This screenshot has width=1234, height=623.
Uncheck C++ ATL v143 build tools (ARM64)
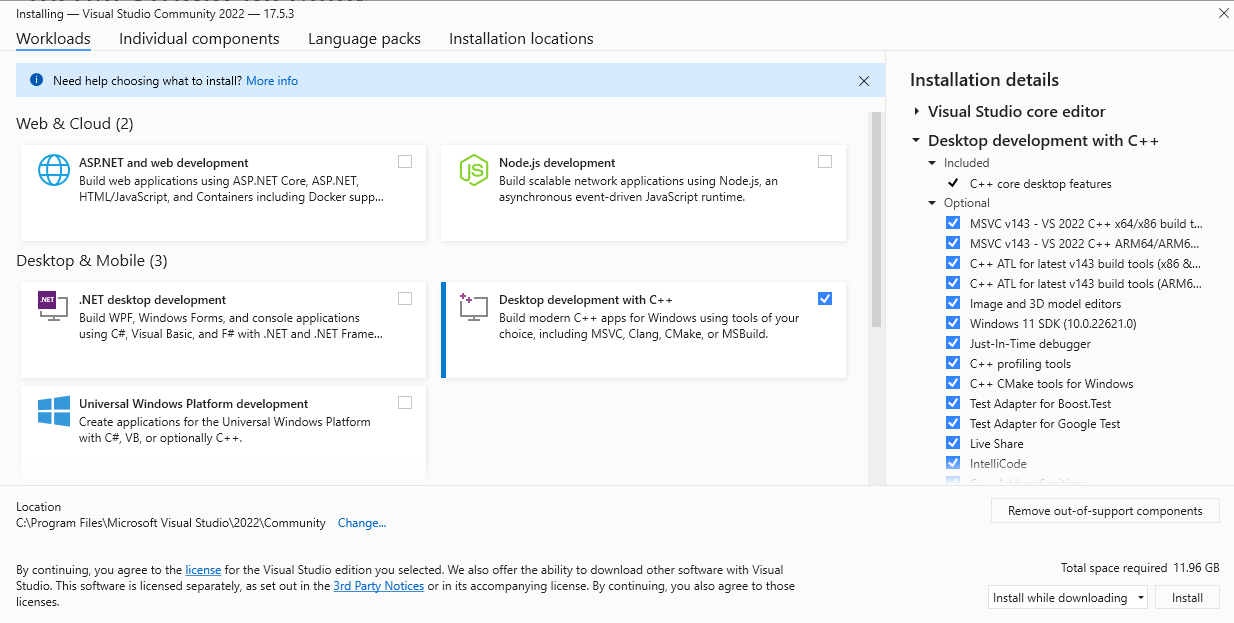tap(953, 283)
